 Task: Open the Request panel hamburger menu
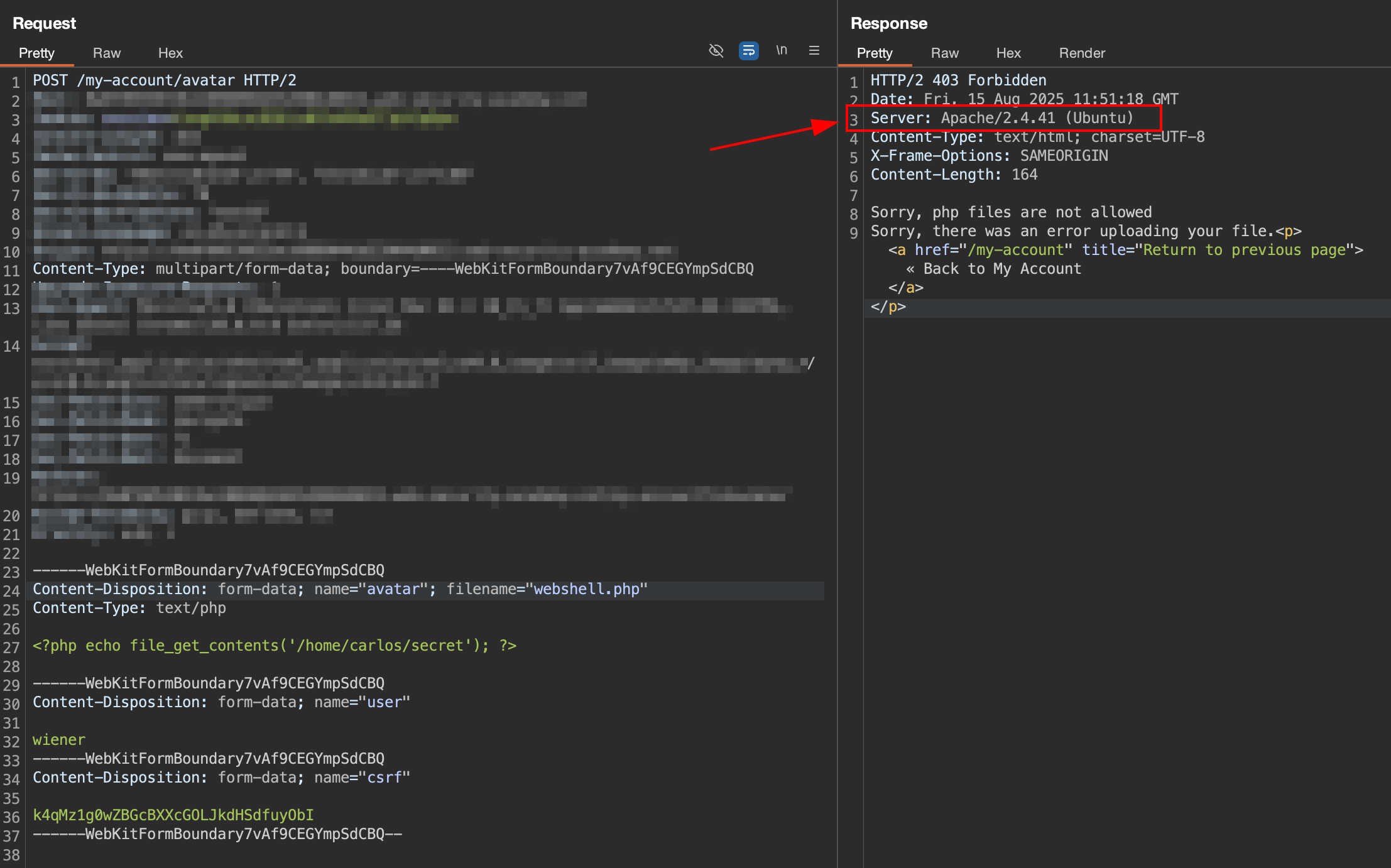(814, 50)
